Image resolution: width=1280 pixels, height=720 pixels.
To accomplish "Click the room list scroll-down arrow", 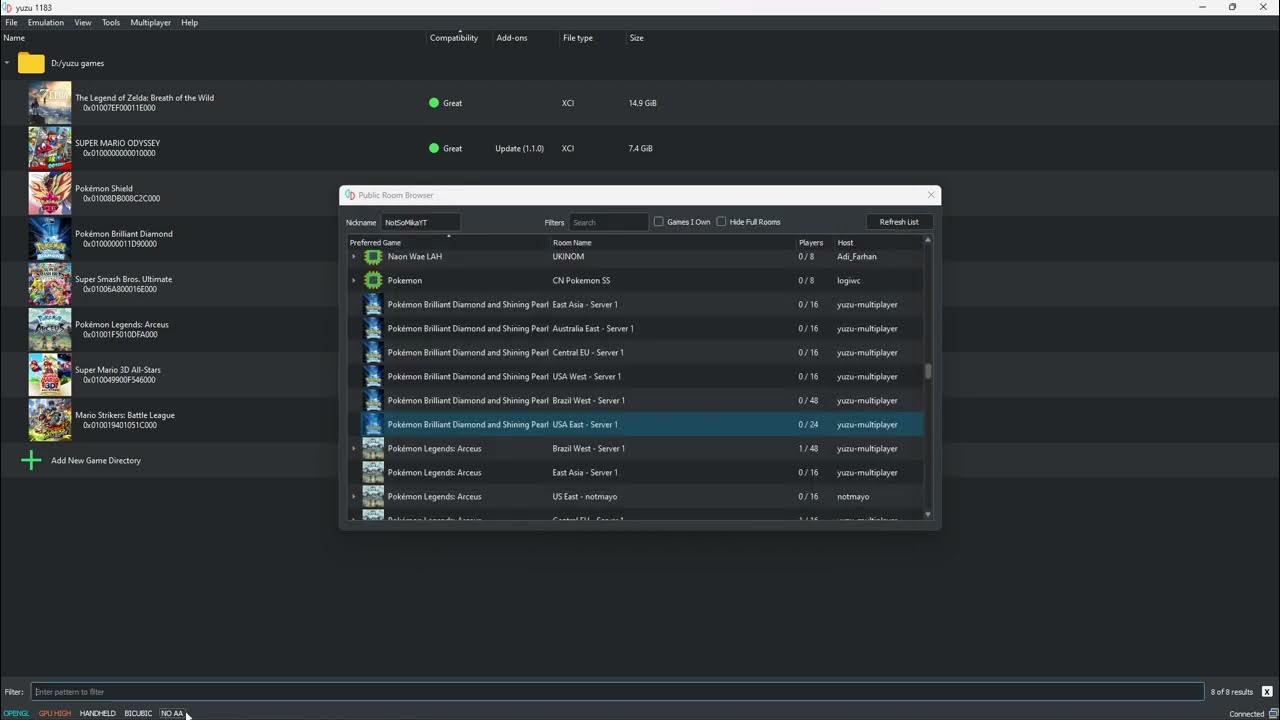I will click(x=928, y=514).
